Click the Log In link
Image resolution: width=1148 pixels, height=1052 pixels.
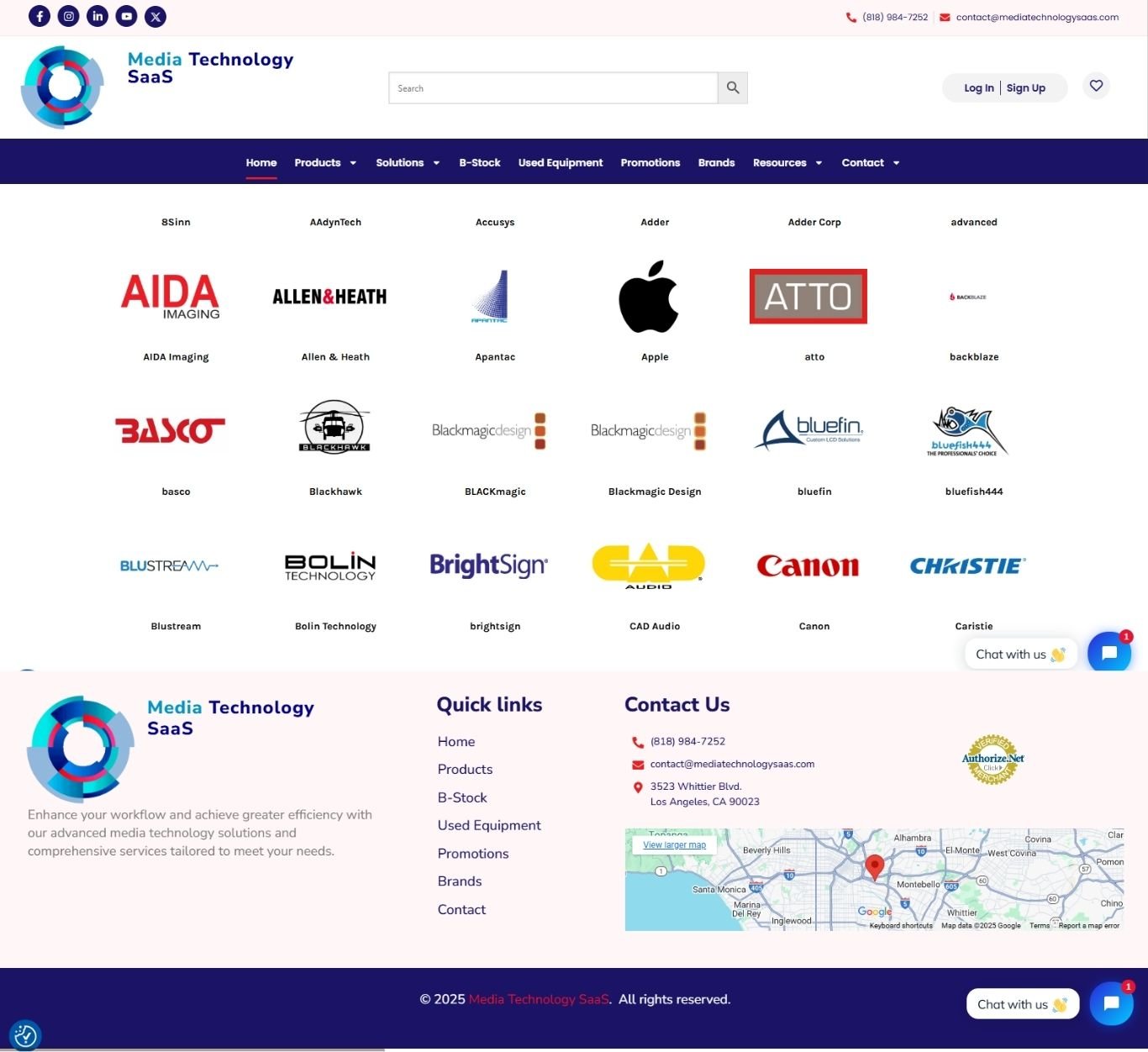(x=978, y=87)
